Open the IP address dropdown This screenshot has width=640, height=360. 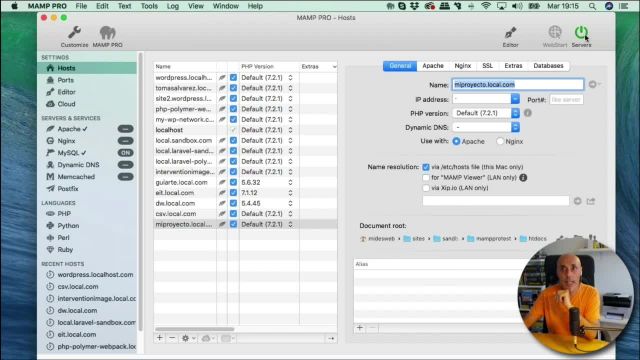pyautogui.click(x=515, y=99)
